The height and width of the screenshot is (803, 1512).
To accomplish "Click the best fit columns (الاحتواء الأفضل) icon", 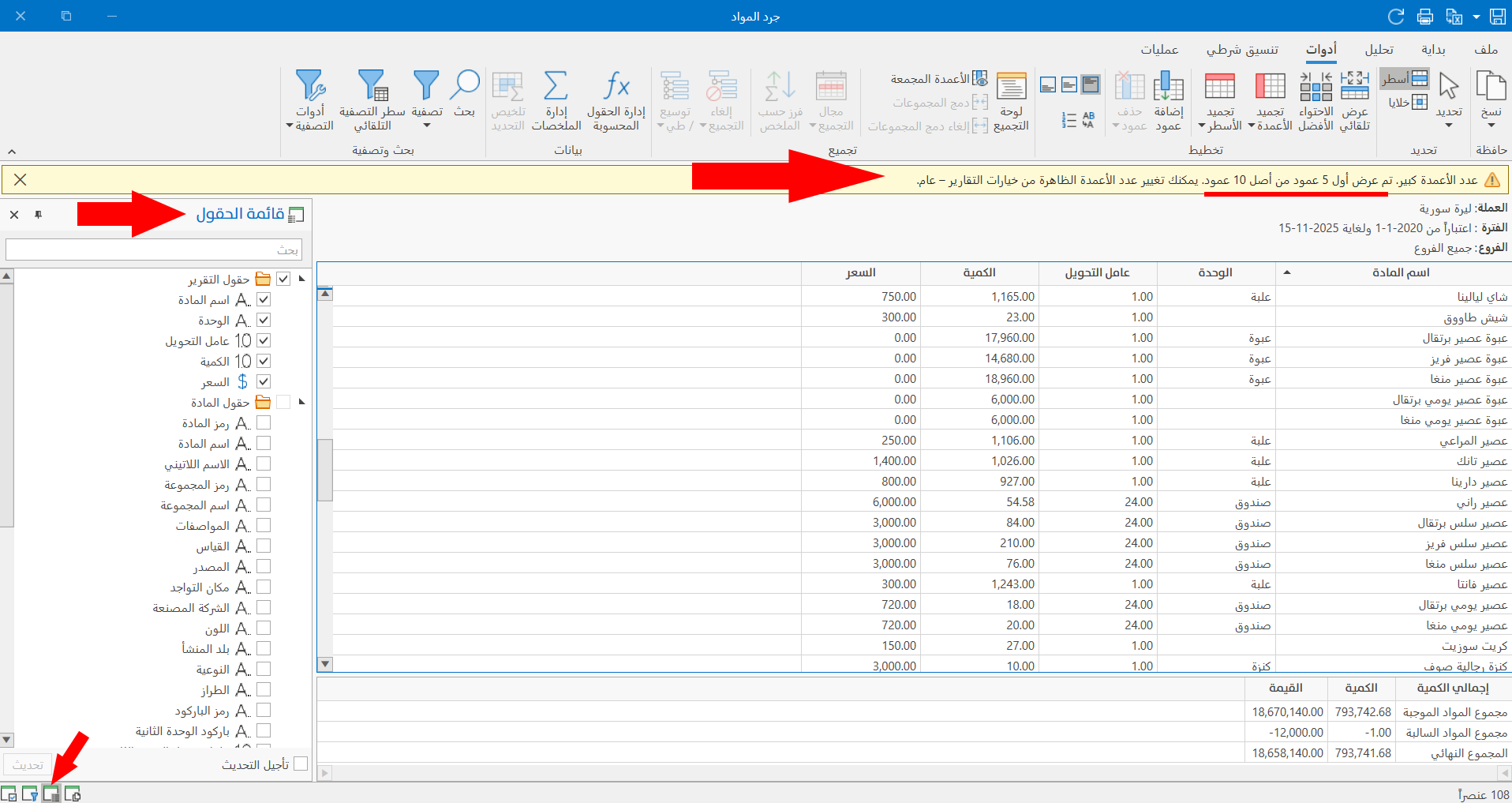I will click(x=1316, y=87).
